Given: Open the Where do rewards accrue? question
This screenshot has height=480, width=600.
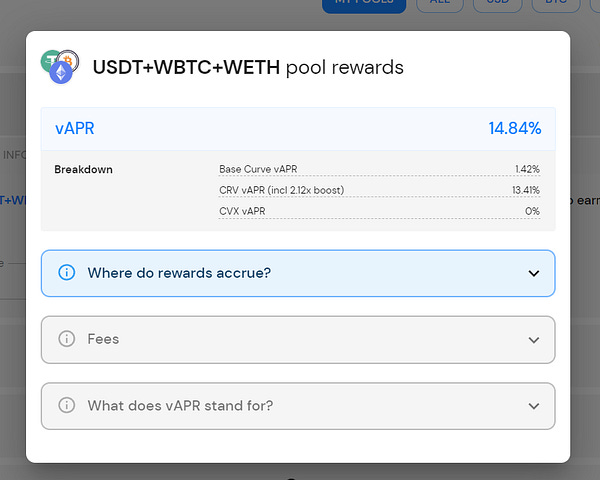Looking at the screenshot, I should click(179, 273).
